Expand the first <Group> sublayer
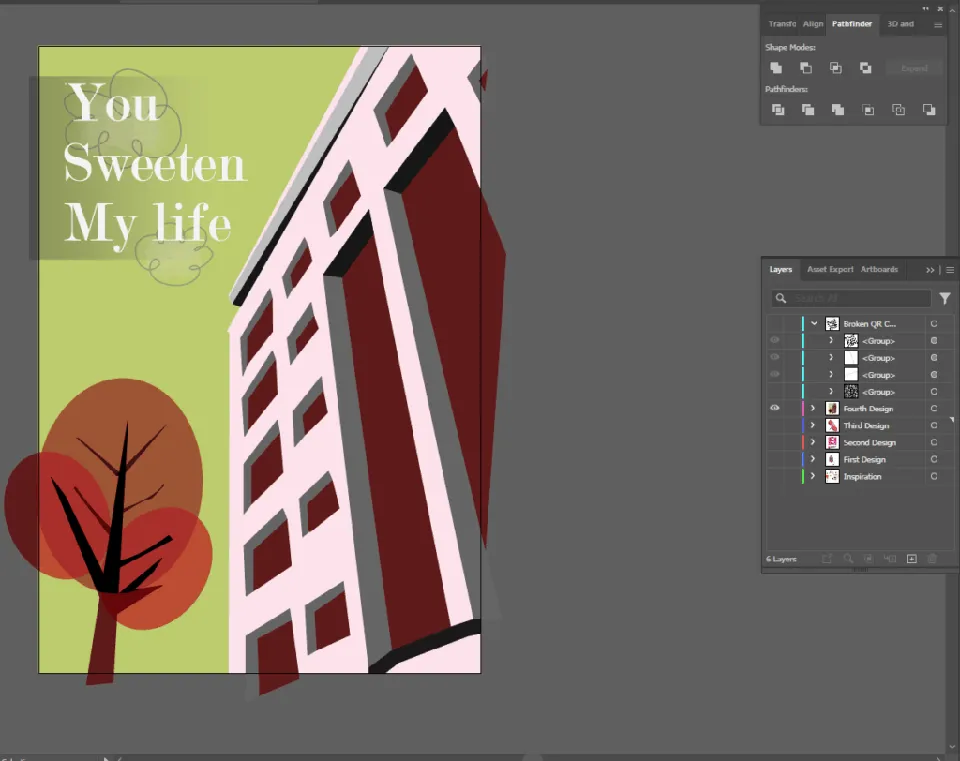This screenshot has width=960, height=761. coord(831,340)
